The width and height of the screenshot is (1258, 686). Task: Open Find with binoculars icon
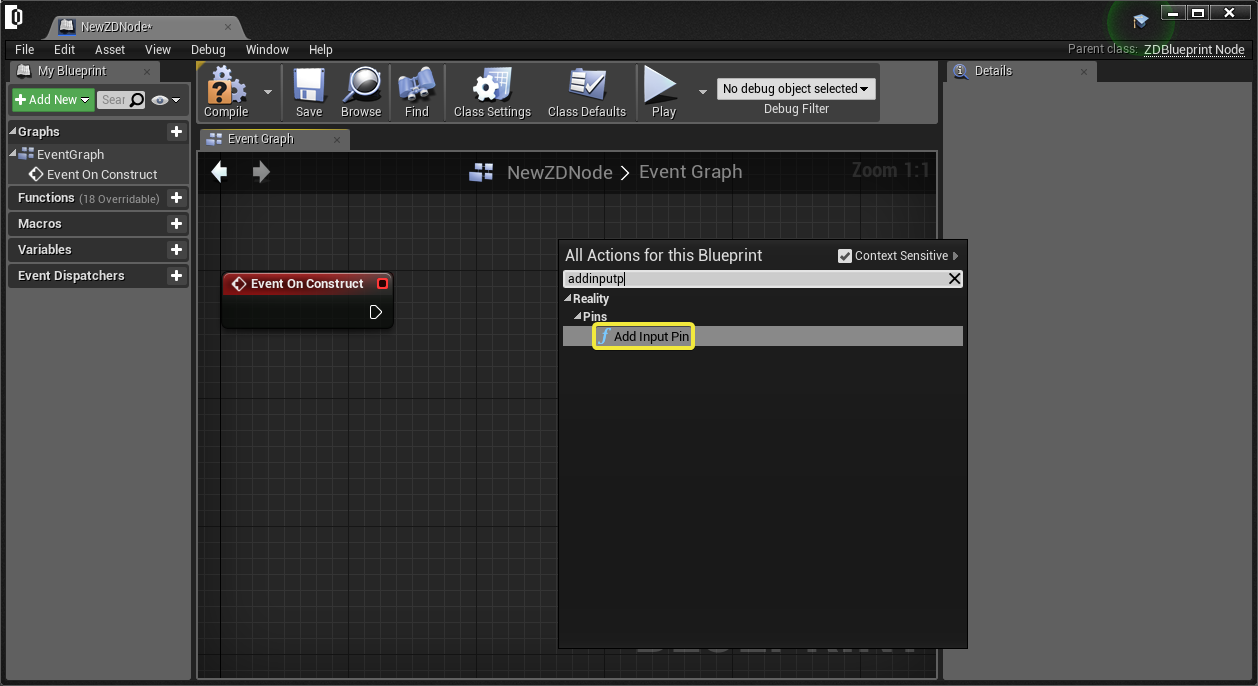coord(416,87)
